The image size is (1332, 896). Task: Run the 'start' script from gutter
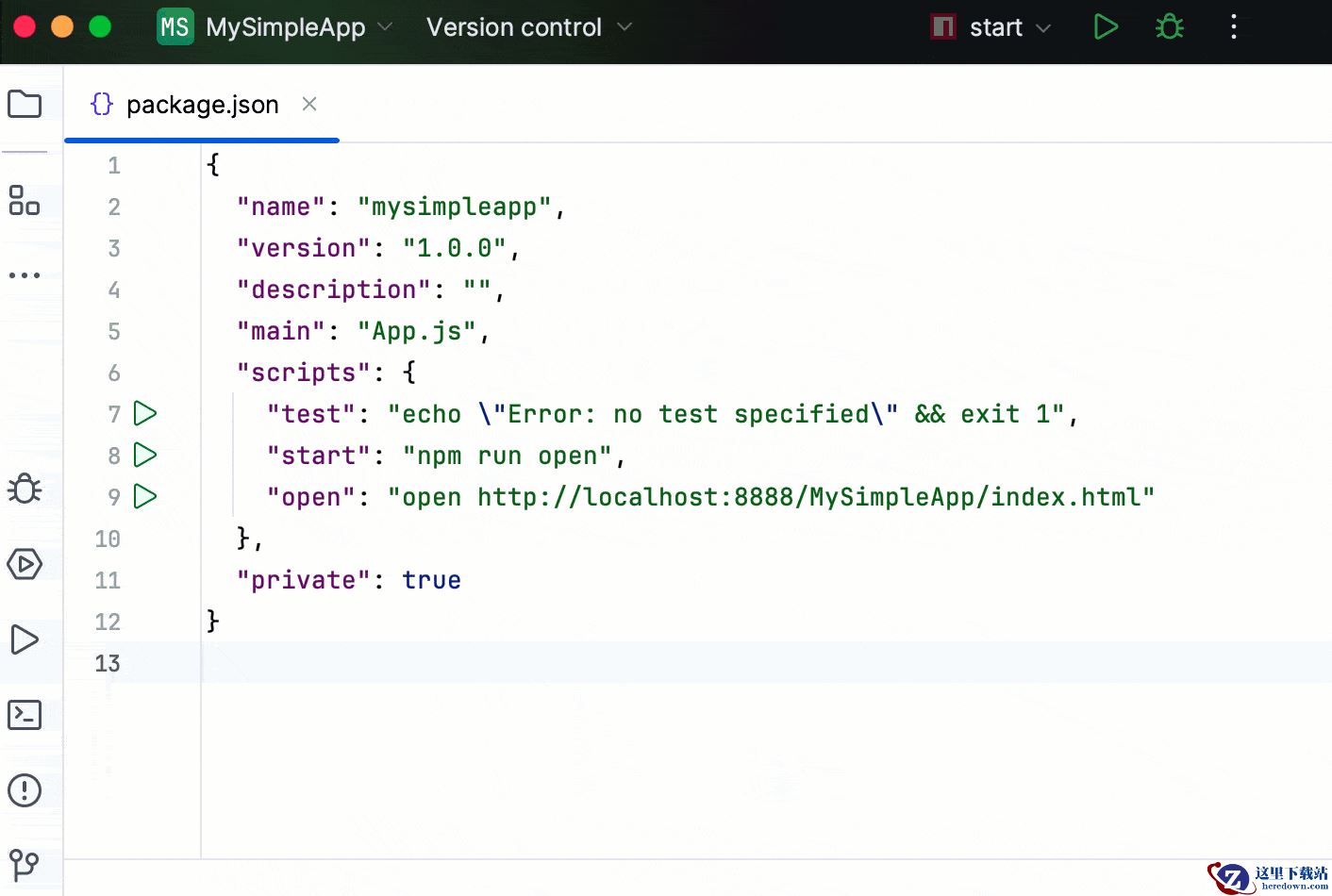tap(145, 455)
